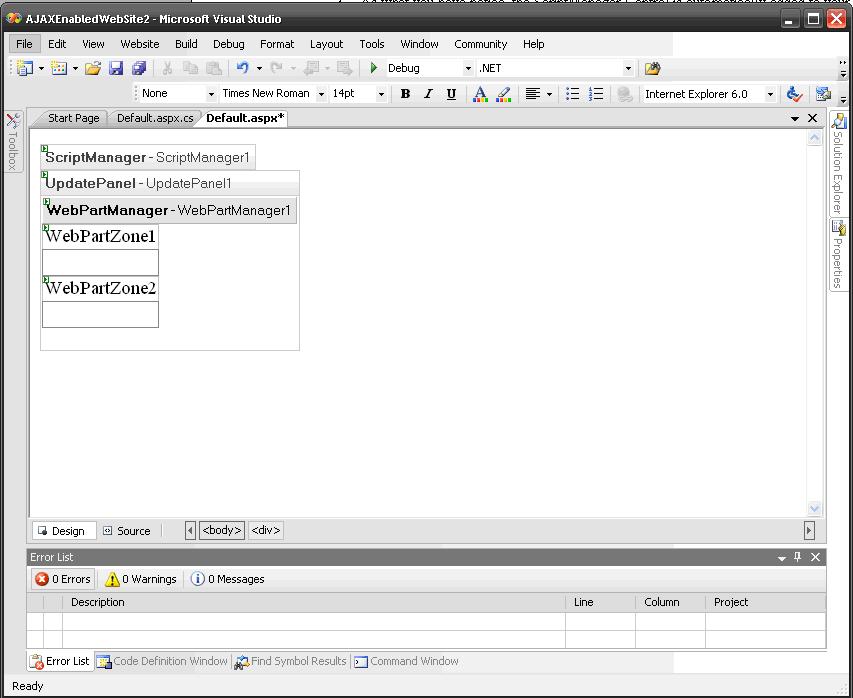Select the <div> tag navigator button
The width and height of the screenshot is (853, 698).
pyautogui.click(x=266, y=530)
